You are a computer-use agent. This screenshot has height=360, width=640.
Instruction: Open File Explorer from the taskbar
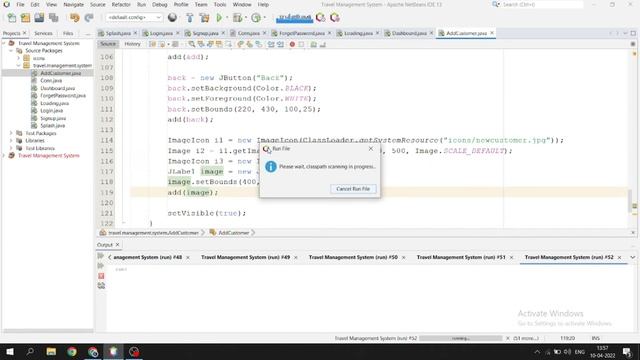tap(51, 351)
